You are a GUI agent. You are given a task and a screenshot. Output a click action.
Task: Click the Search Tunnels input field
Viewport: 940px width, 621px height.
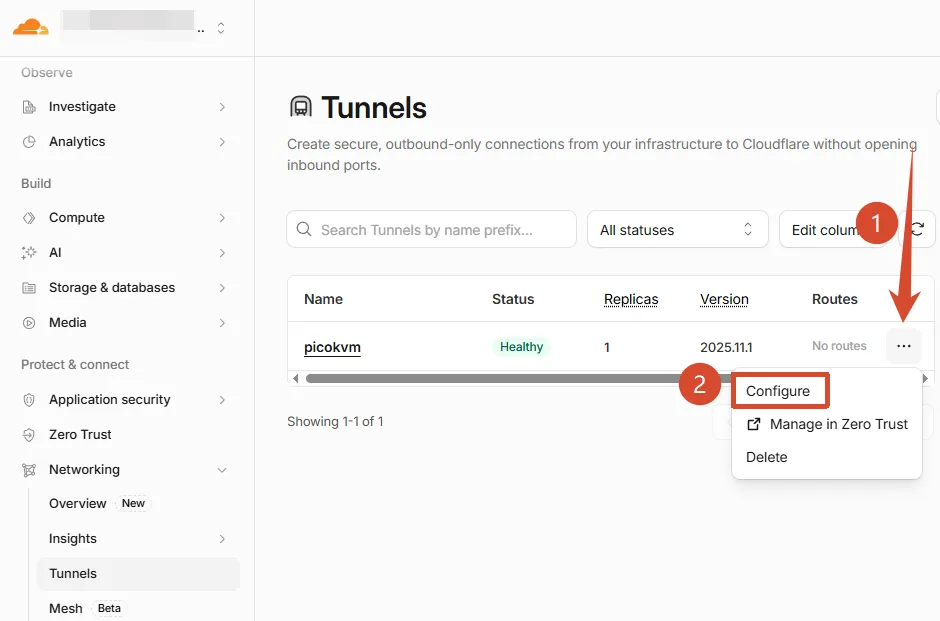[x=432, y=229]
